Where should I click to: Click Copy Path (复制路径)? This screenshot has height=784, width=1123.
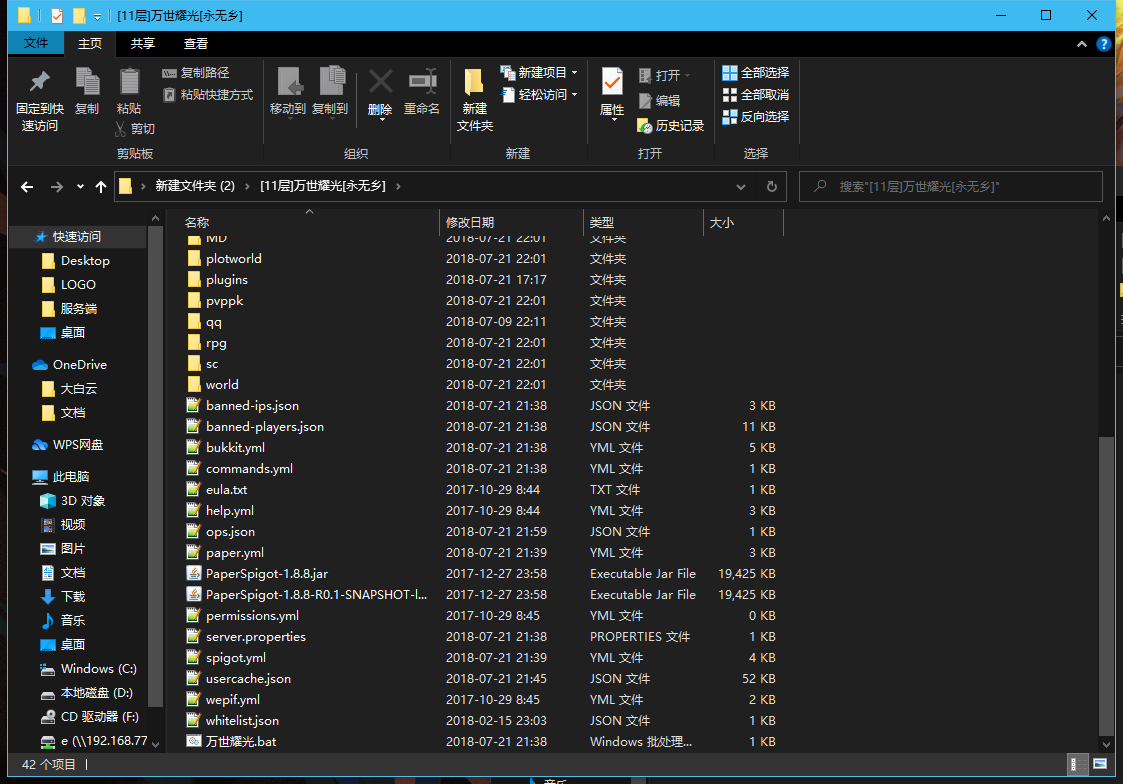coord(196,73)
